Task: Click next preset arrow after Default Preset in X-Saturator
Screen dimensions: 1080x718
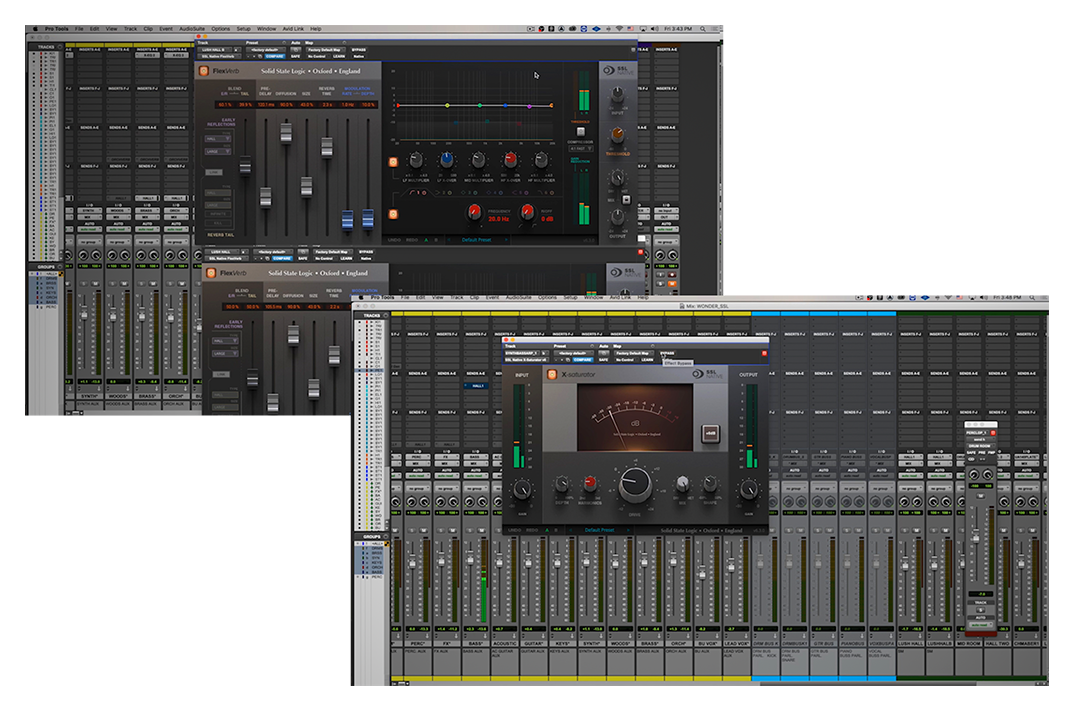Action: click(628, 530)
